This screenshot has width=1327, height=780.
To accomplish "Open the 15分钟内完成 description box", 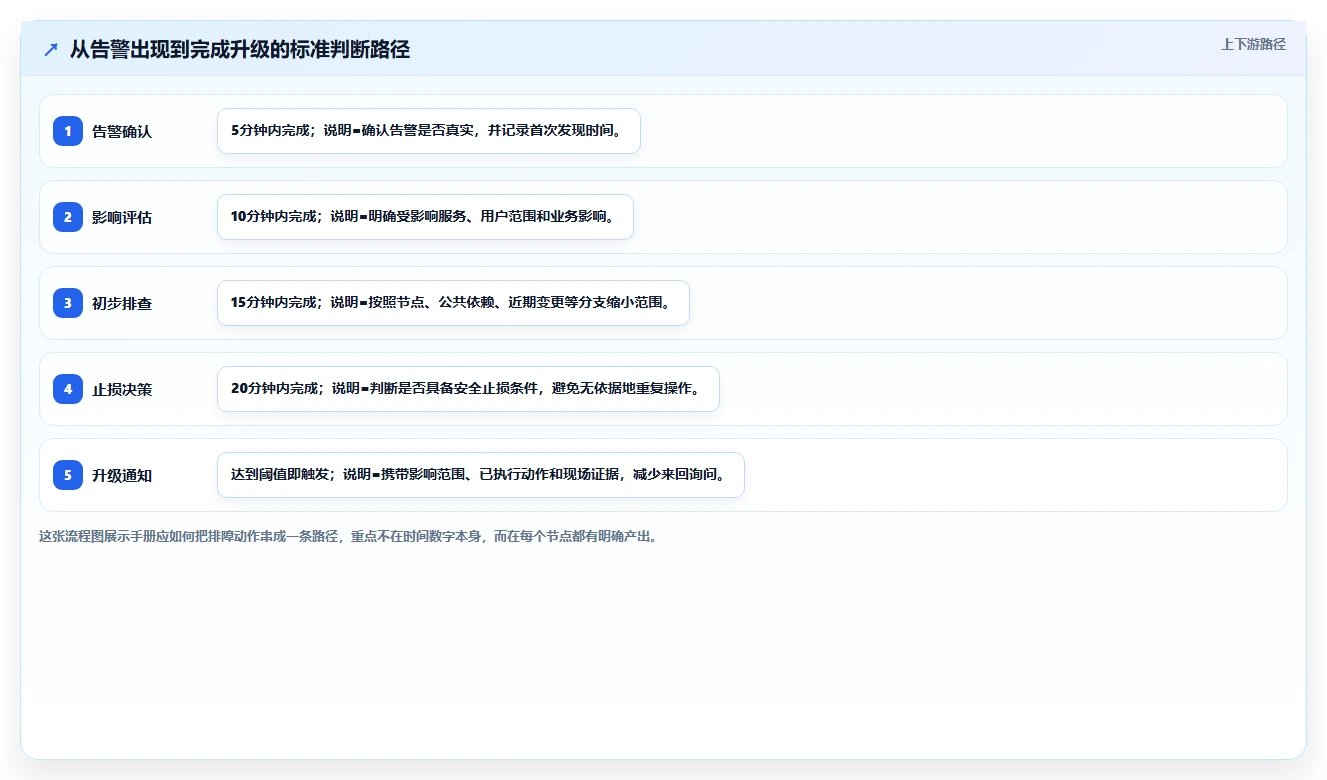I will 454,303.
